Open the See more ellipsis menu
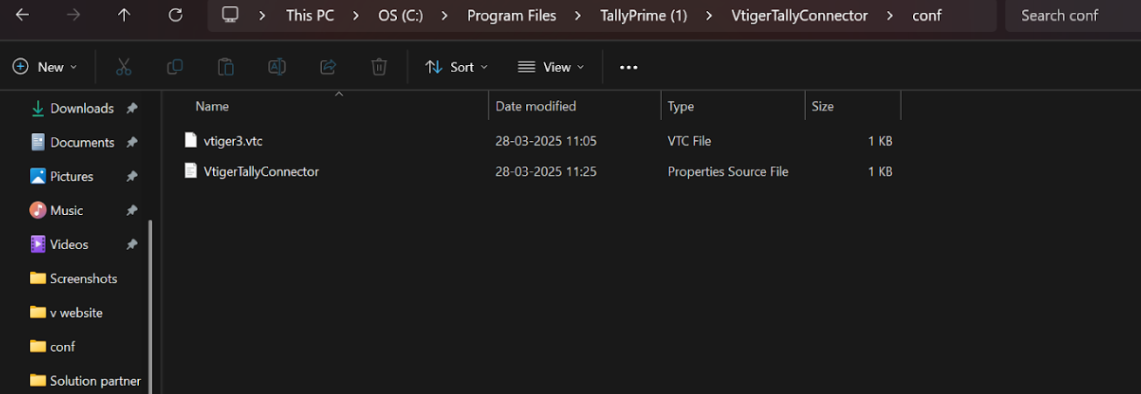The height and width of the screenshot is (394, 1141). coord(629,67)
